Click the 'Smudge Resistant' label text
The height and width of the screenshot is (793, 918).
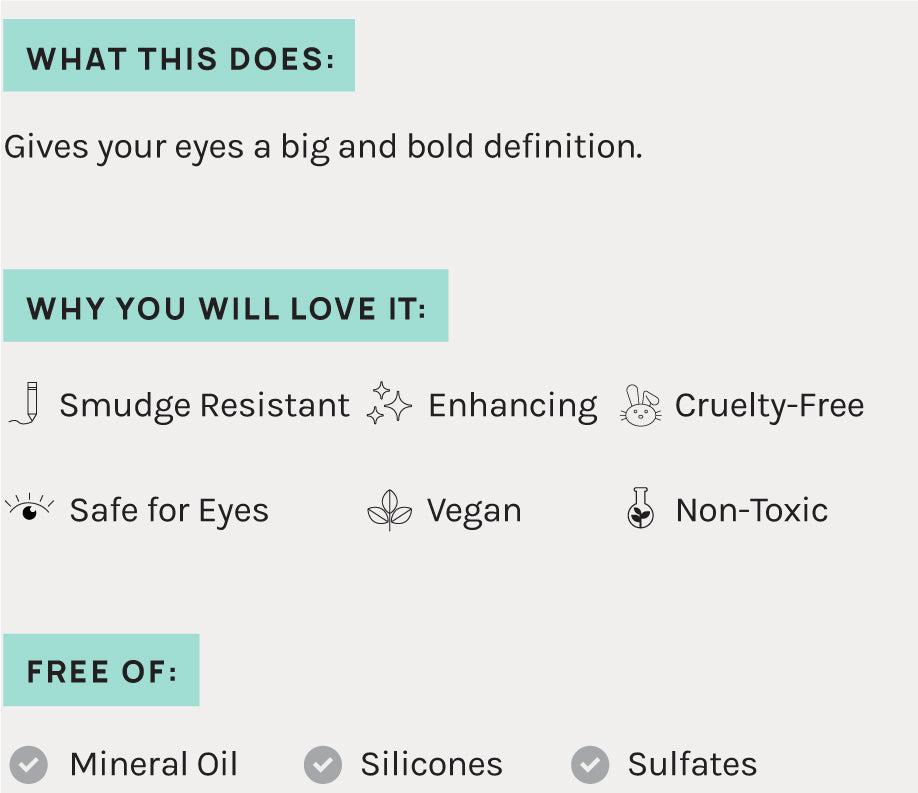(204, 405)
